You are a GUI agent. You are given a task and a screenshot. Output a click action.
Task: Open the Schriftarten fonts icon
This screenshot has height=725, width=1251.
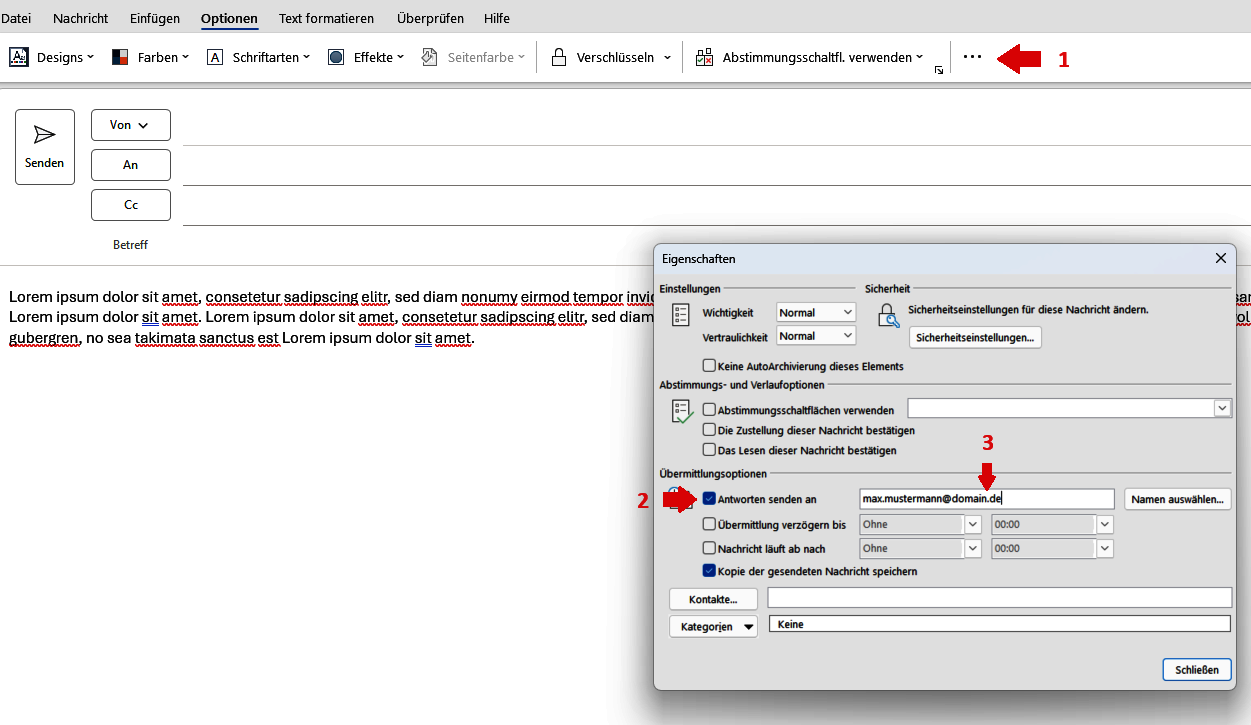point(215,57)
